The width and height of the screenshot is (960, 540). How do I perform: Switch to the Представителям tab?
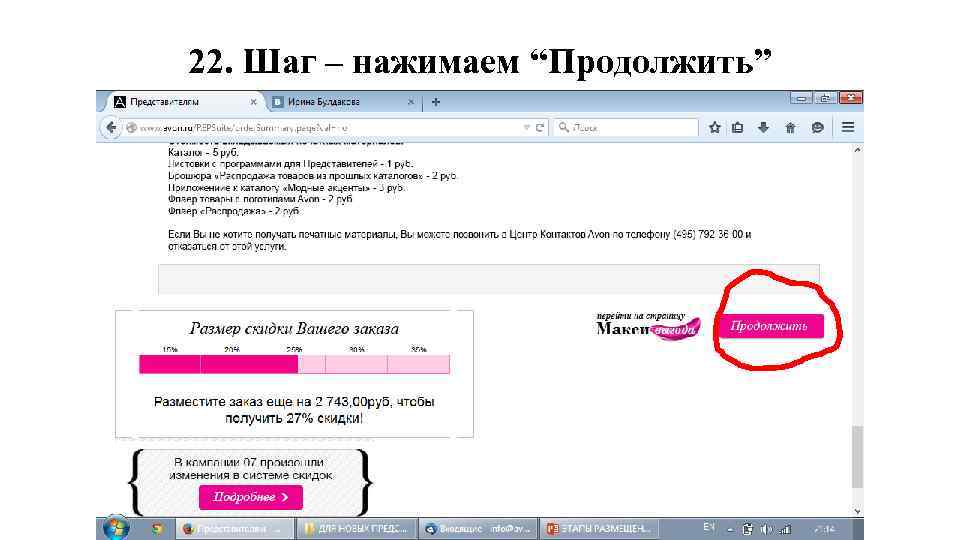184,102
